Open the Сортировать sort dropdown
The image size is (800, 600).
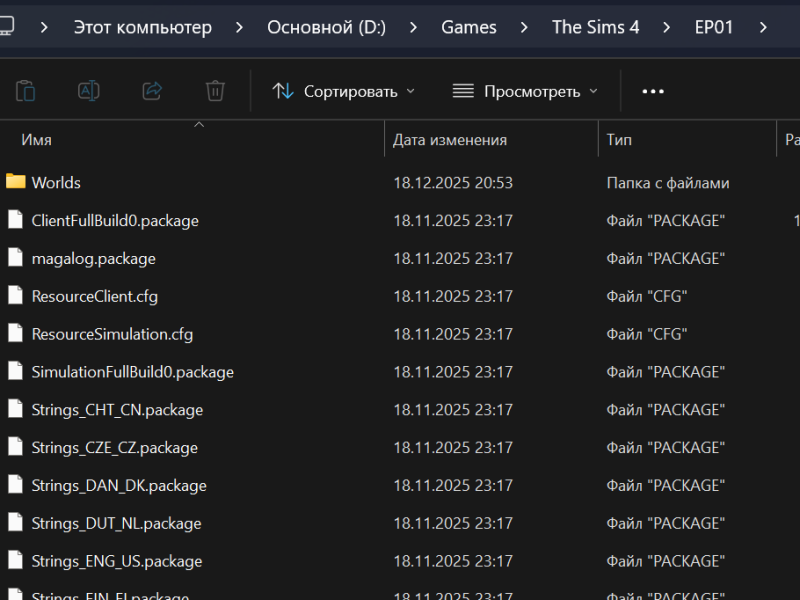coord(343,91)
